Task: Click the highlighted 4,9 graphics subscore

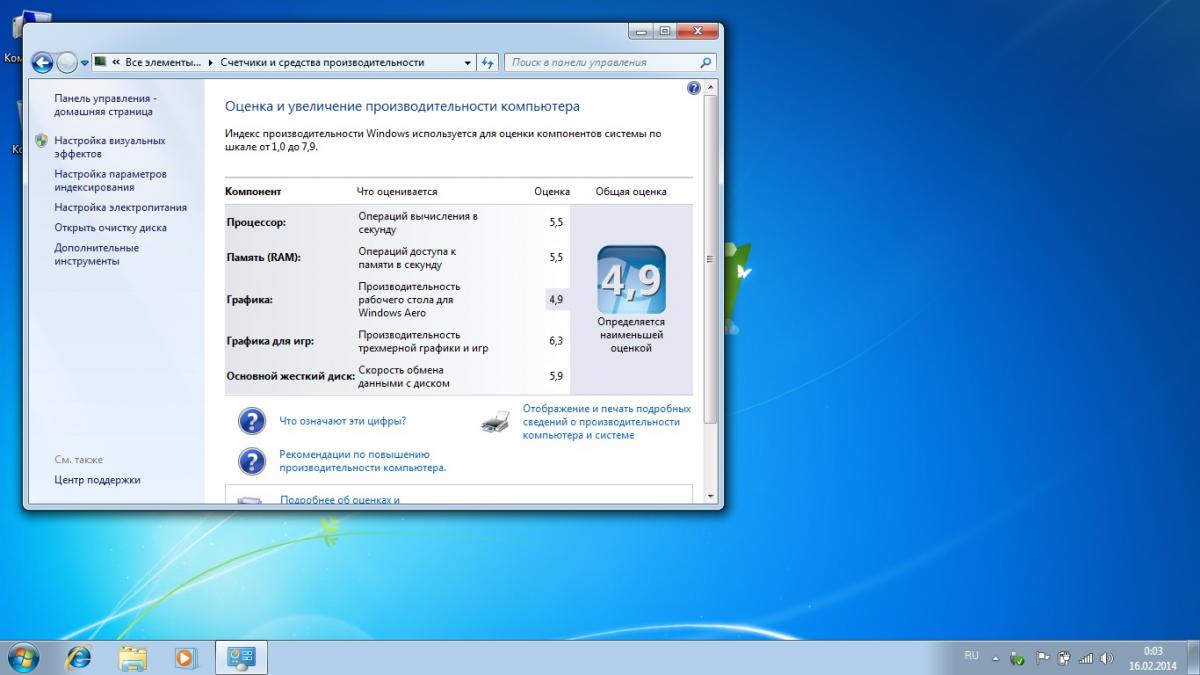Action: coord(557,299)
